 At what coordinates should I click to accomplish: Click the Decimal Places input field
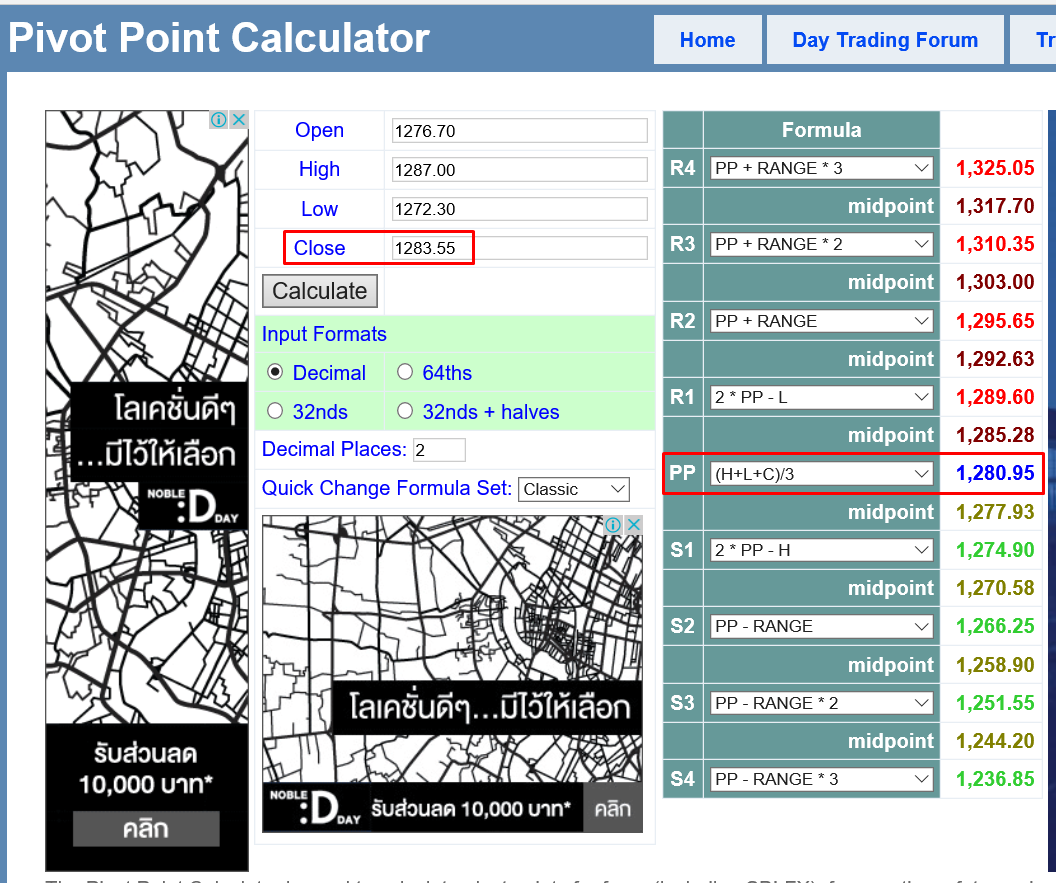coord(439,450)
